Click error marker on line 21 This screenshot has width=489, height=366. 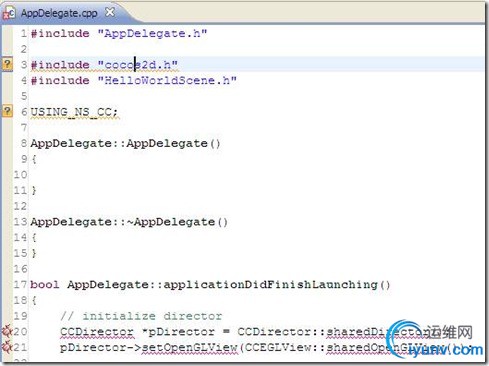7,347
